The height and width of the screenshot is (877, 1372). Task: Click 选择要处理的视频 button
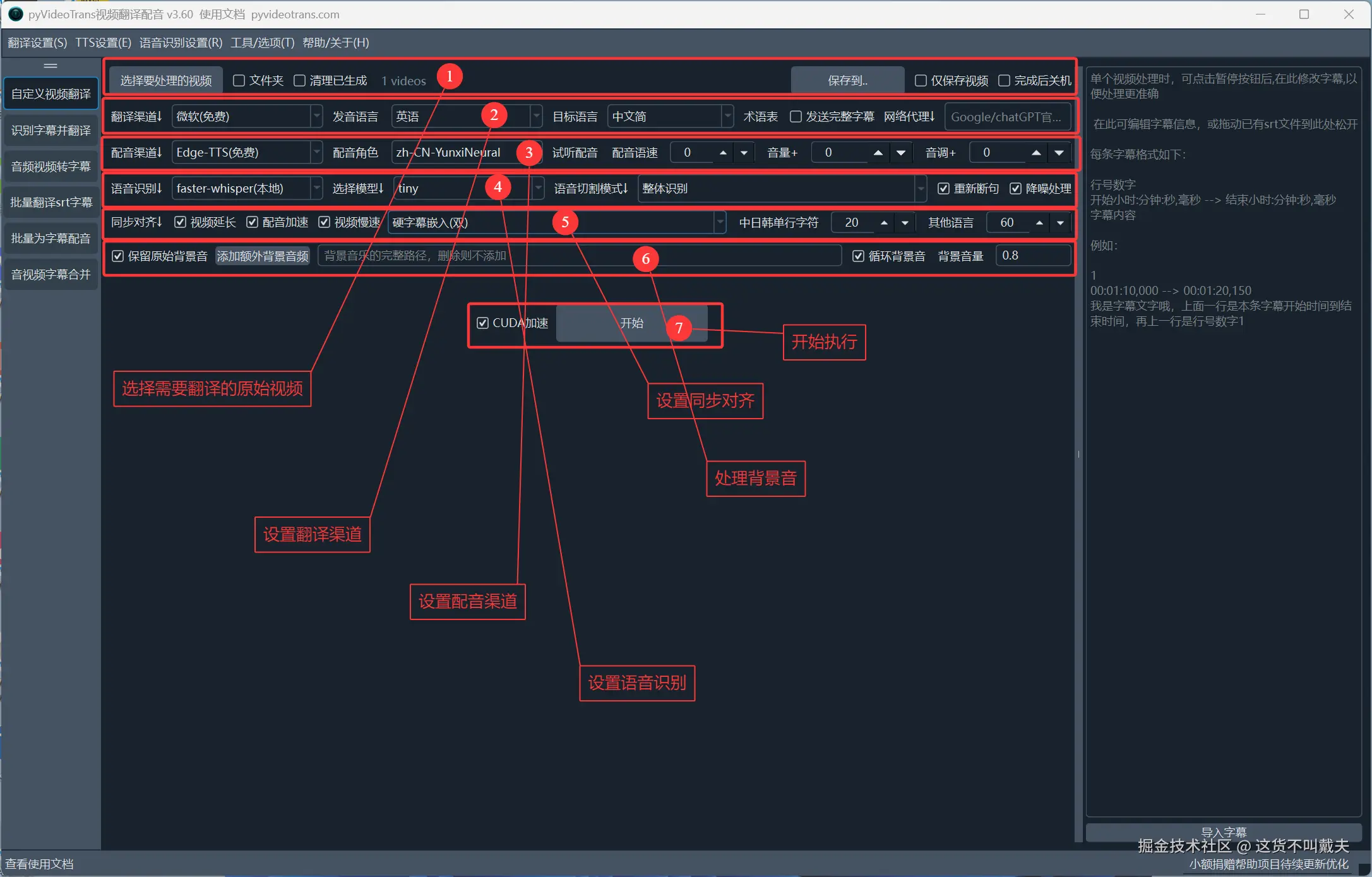pos(166,81)
